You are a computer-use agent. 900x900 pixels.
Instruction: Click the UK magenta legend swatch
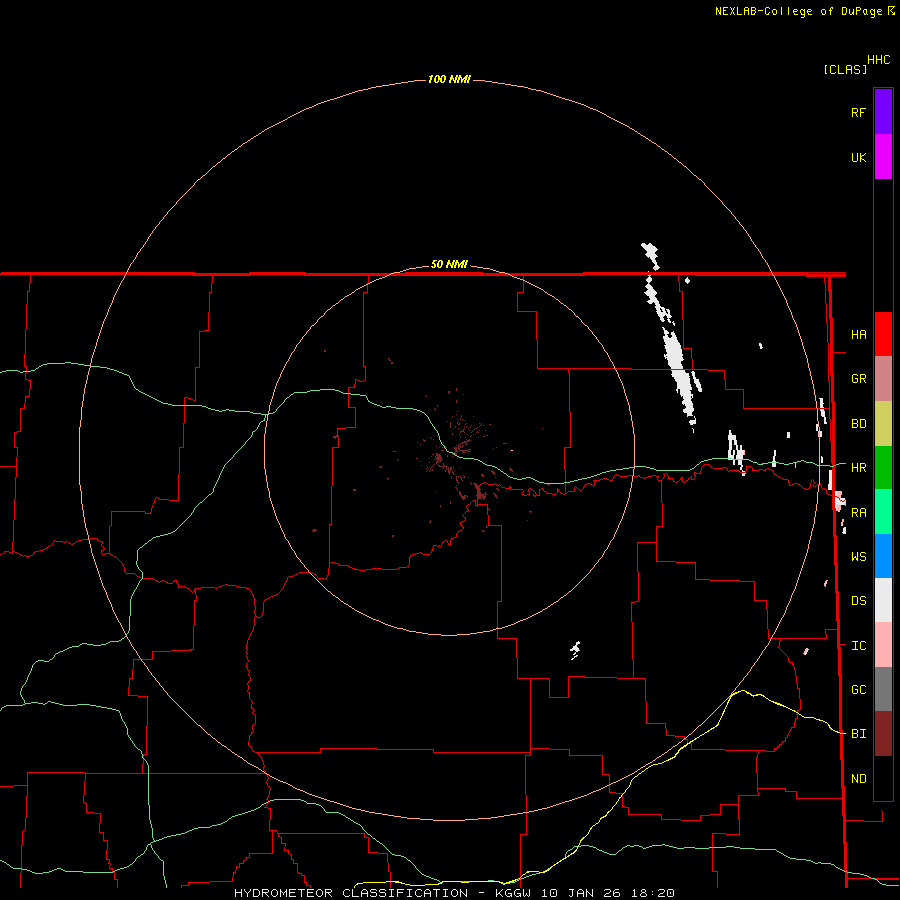click(x=883, y=157)
